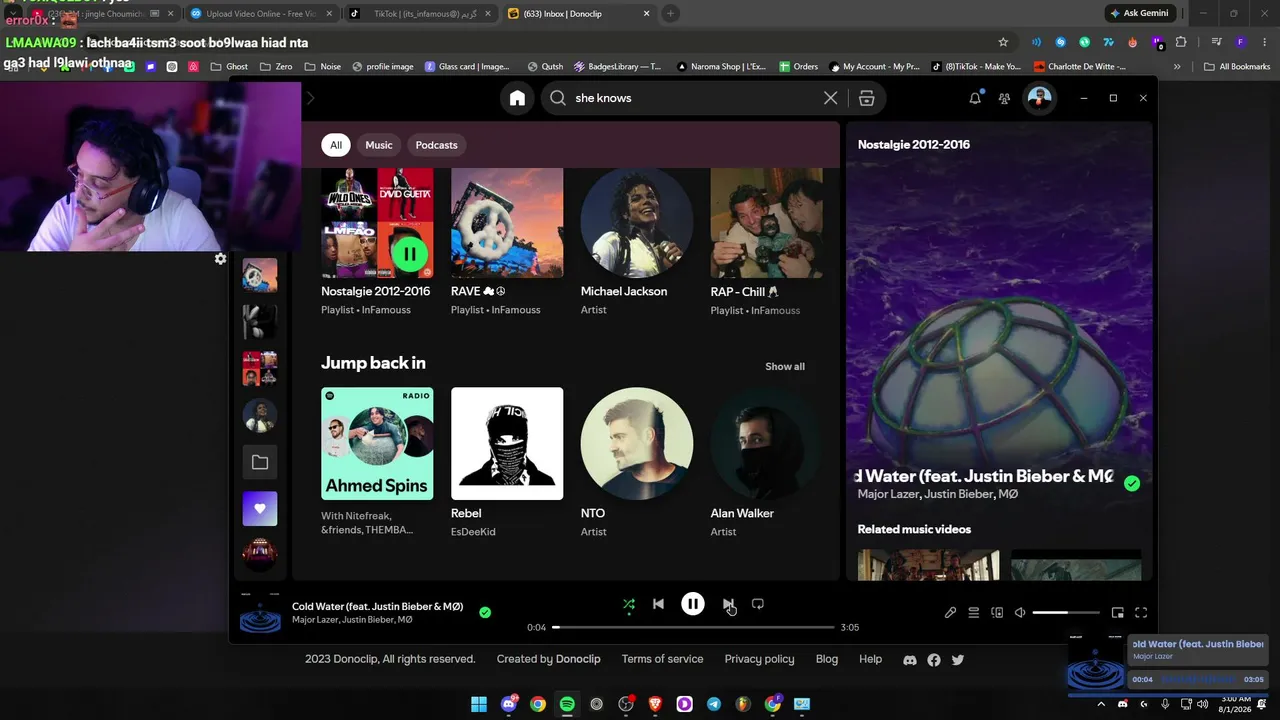1280x720 pixels.
Task: Open the Help footer link
Action: (x=871, y=659)
